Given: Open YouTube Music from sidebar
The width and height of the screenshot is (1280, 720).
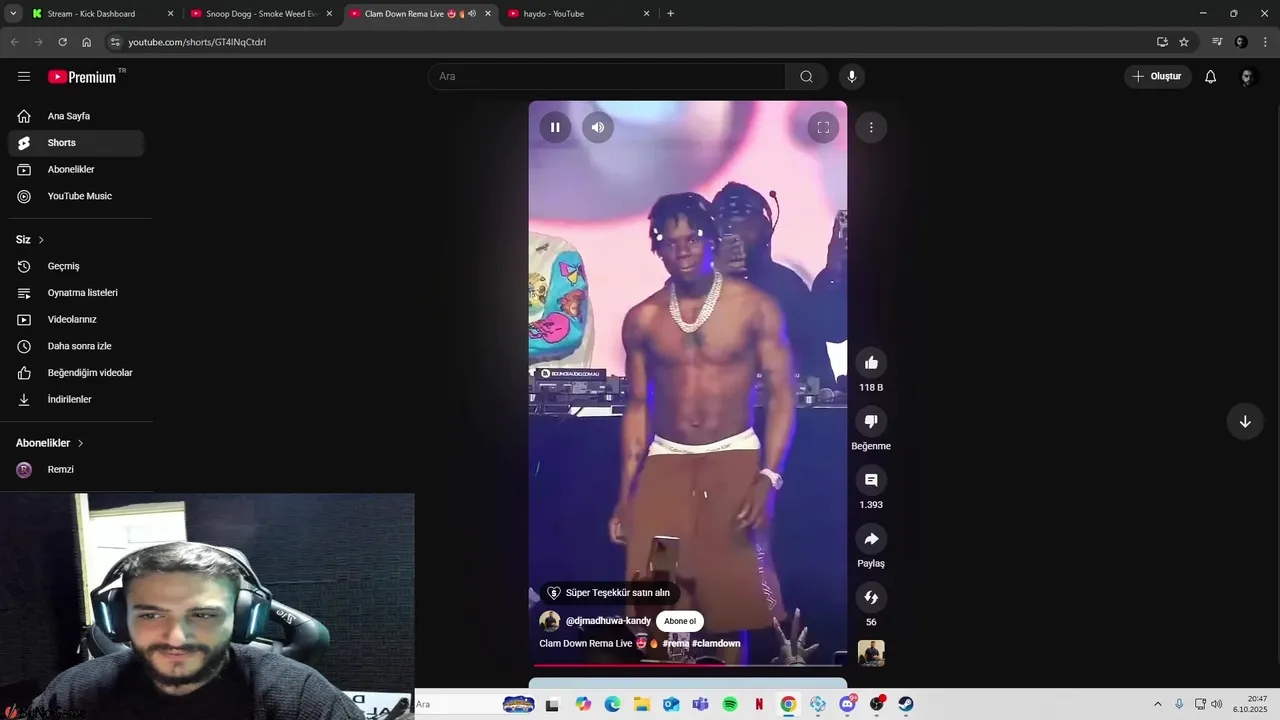Looking at the screenshot, I should (x=76, y=196).
